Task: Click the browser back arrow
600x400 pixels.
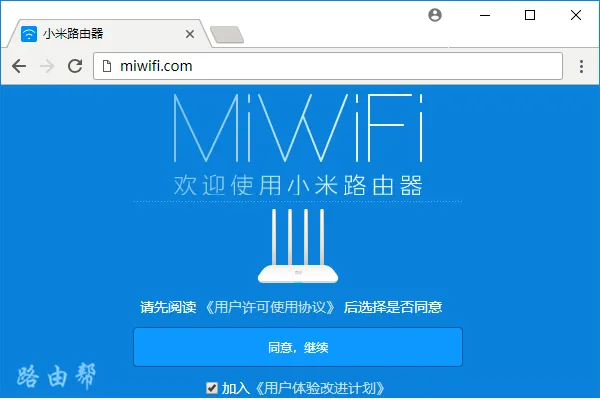Action: coord(19,66)
